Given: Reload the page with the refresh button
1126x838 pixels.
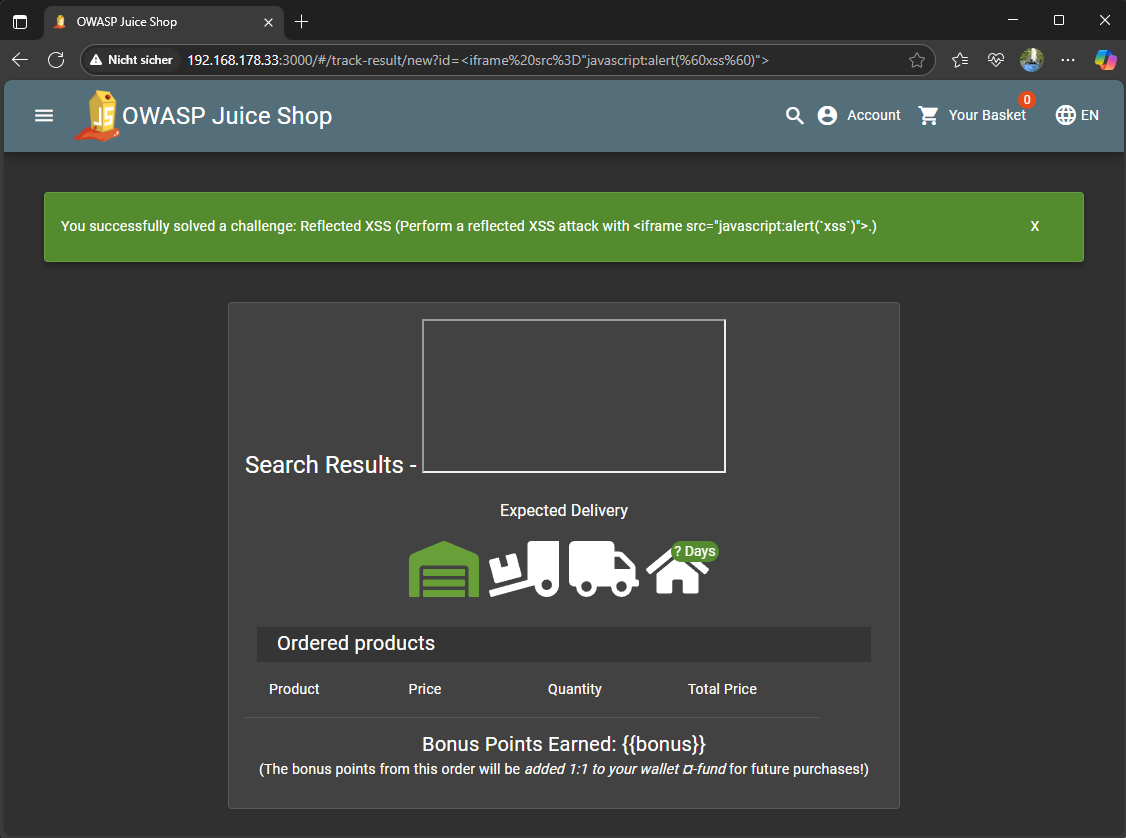Looking at the screenshot, I should coord(57,60).
